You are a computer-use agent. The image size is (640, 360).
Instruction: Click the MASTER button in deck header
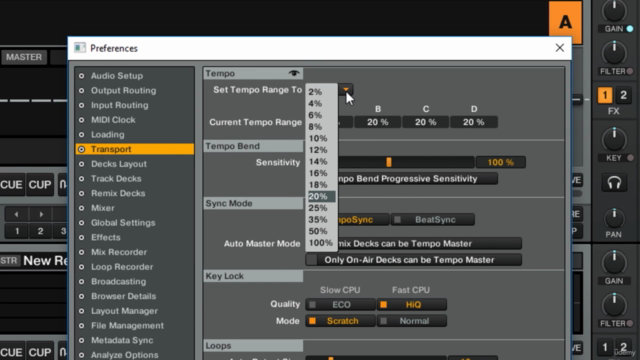(x=24, y=57)
